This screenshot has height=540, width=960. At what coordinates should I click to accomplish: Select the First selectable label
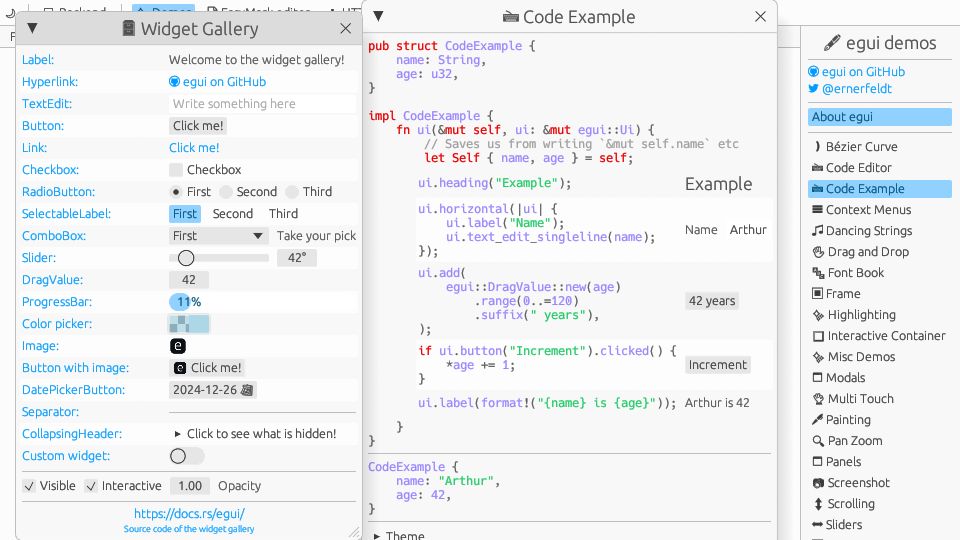point(185,214)
